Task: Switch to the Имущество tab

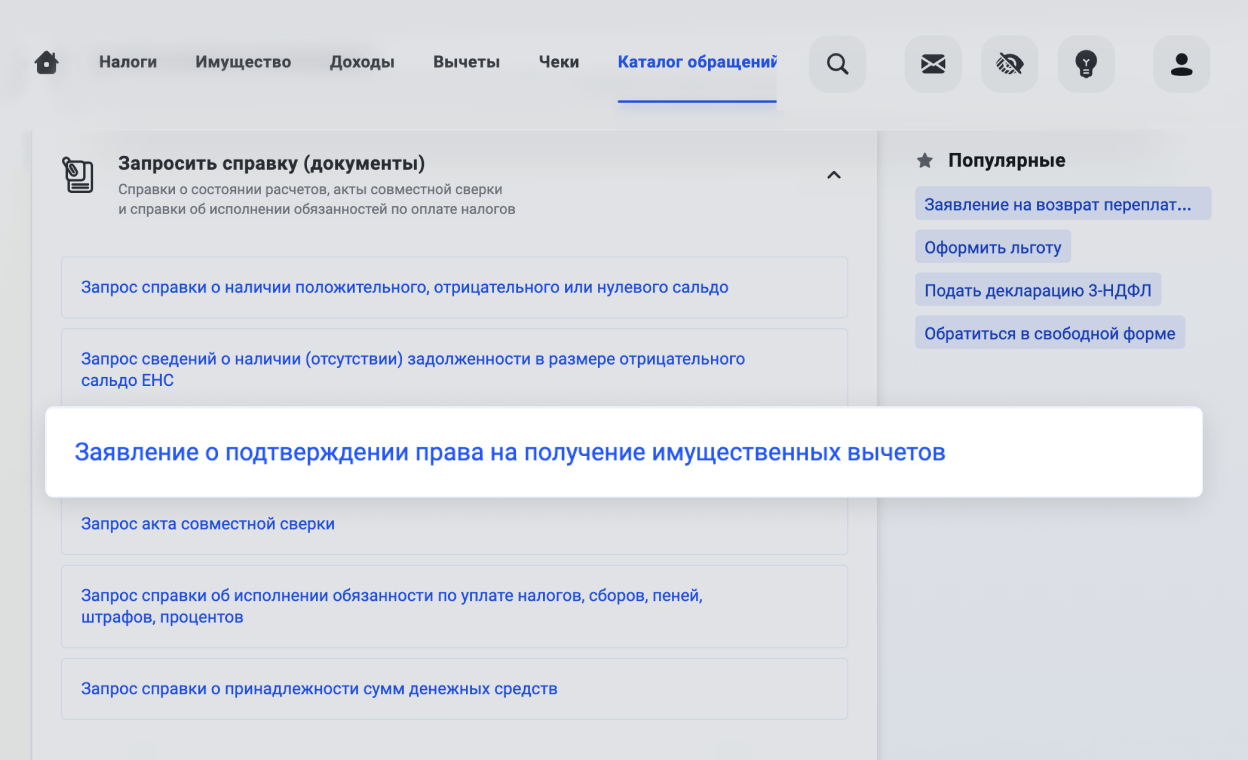Action: point(243,62)
